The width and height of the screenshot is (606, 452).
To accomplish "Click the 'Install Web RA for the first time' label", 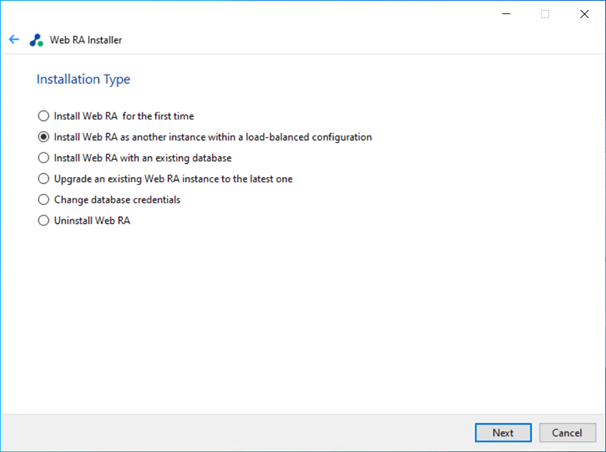I will click(124, 116).
